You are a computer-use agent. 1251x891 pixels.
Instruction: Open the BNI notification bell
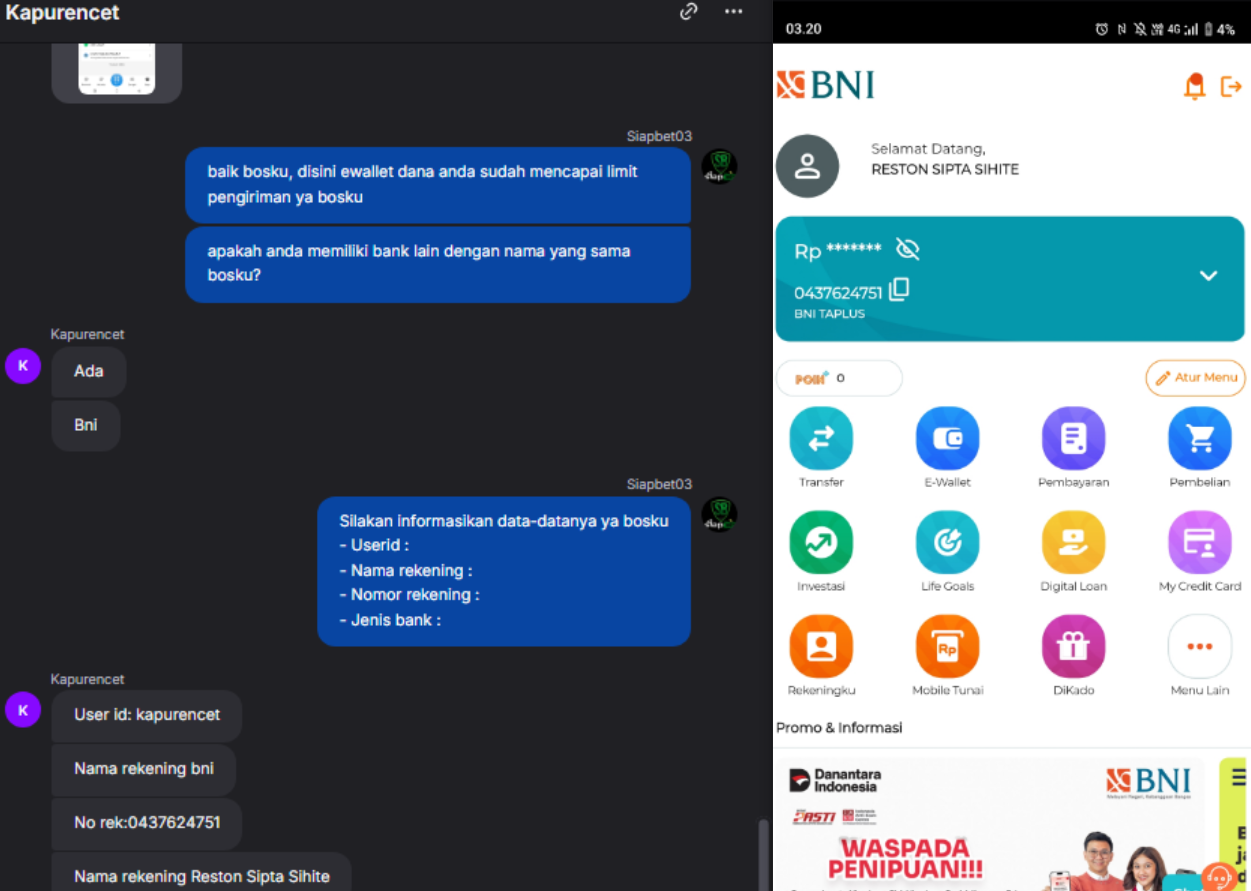[1194, 87]
